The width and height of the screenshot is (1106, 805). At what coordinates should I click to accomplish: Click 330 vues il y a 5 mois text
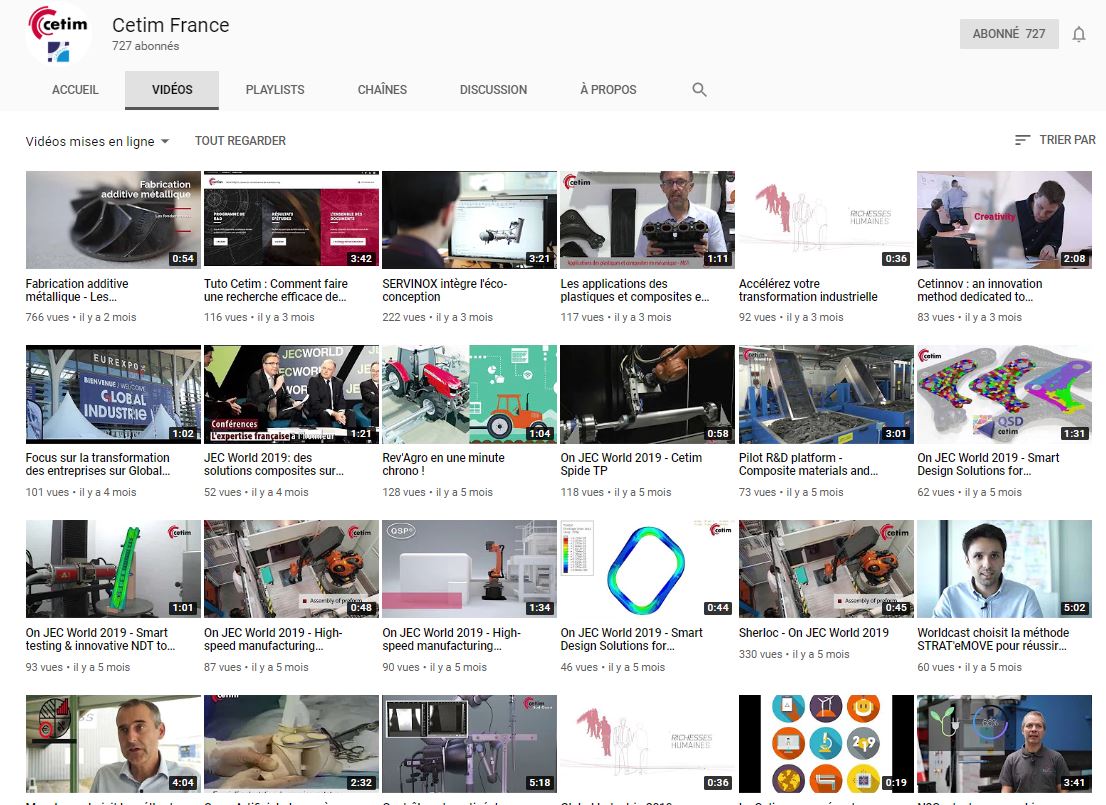(x=794, y=654)
